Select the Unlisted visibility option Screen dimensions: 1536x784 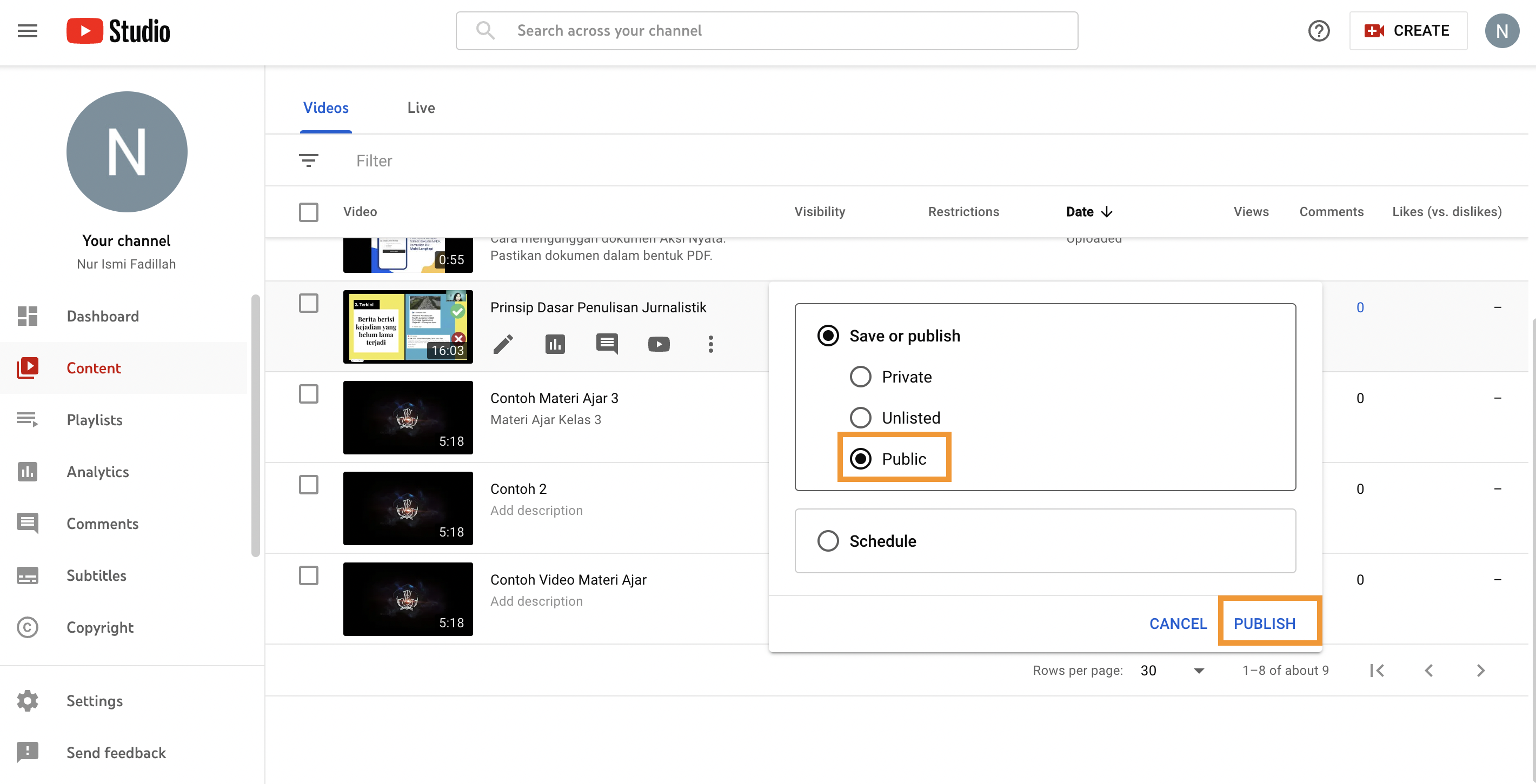tap(860, 418)
